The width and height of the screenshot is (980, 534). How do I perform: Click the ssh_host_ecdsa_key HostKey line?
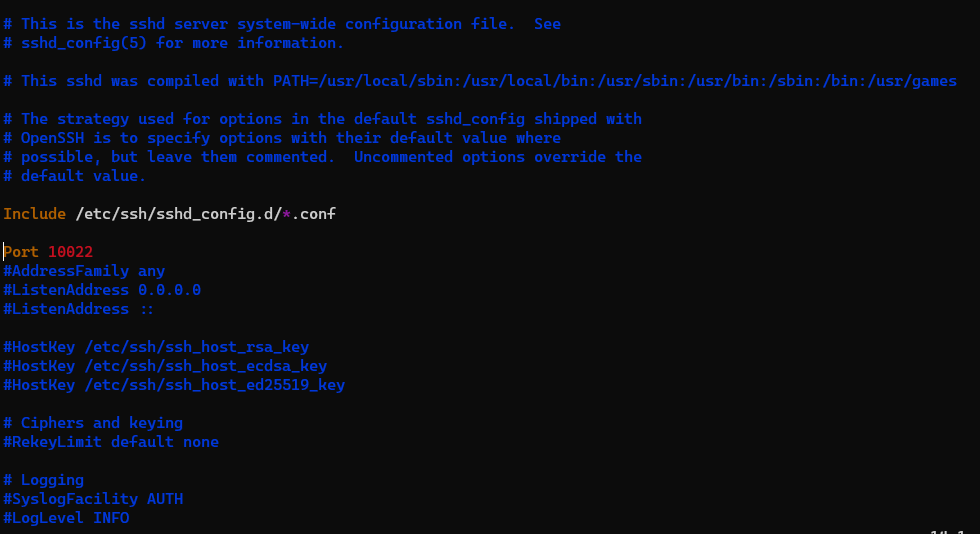165,366
